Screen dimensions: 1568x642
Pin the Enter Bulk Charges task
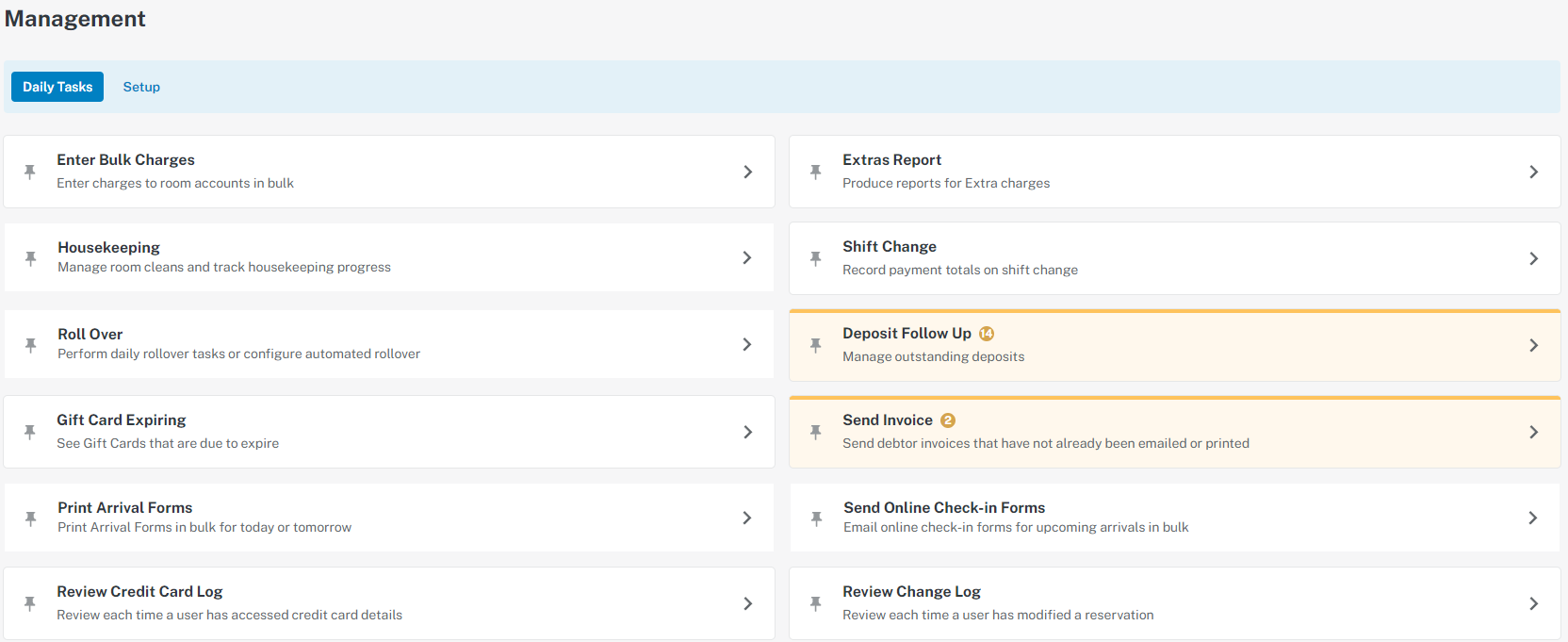30,172
